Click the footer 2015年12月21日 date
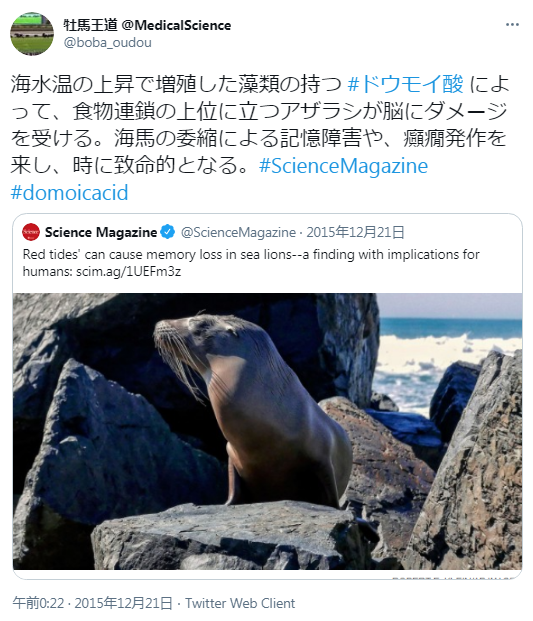Image resolution: width=533 pixels, height=621 pixels. pos(124,603)
